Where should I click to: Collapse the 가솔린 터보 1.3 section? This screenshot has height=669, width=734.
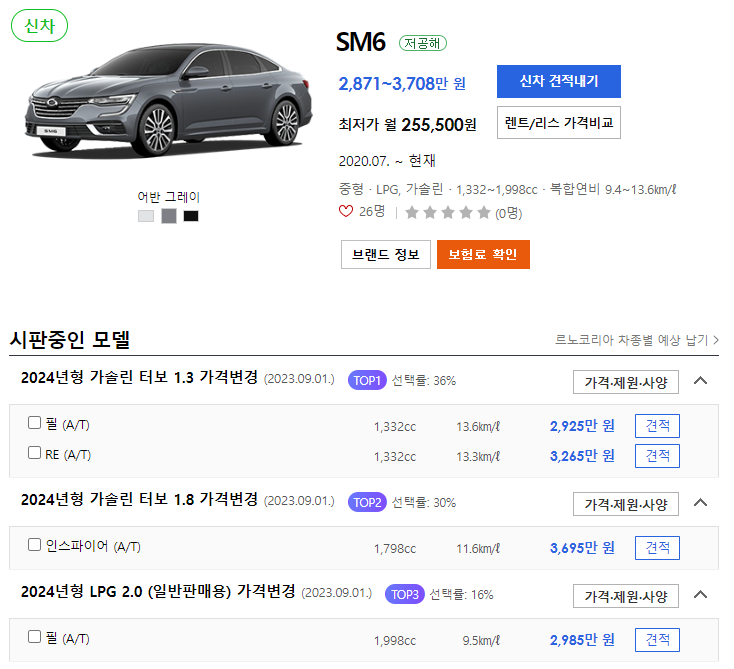[700, 381]
